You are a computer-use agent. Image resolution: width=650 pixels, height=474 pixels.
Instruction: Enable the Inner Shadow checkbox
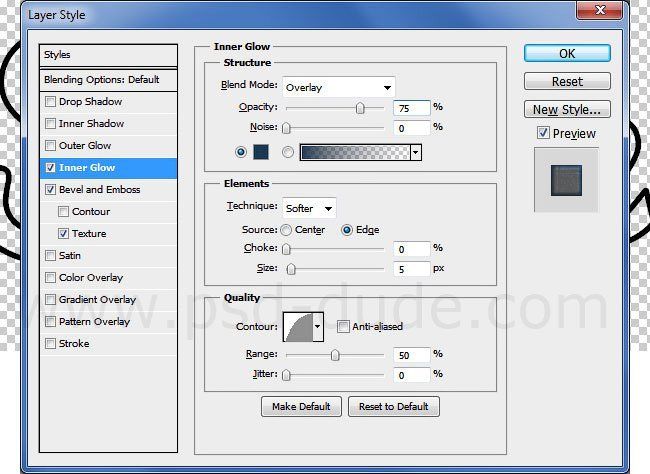[50, 124]
